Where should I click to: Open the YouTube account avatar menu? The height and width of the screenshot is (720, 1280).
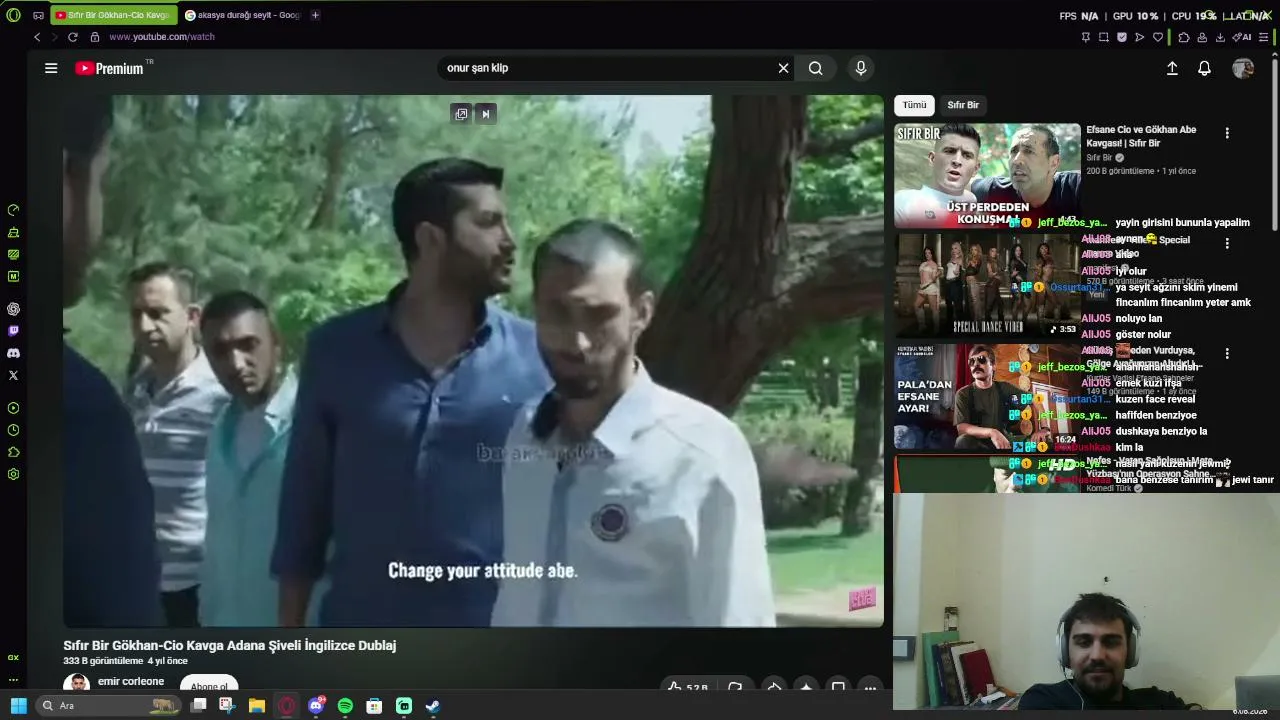pyautogui.click(x=1243, y=68)
